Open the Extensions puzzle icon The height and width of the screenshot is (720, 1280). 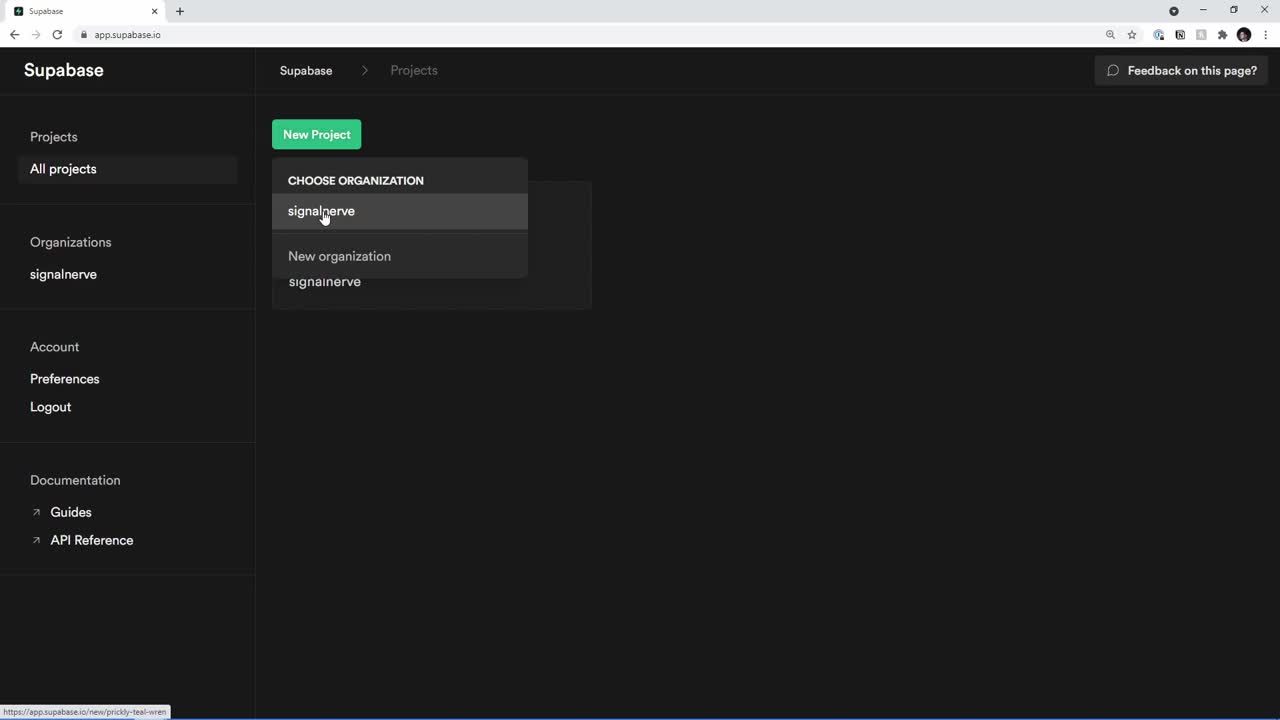[x=1222, y=35]
